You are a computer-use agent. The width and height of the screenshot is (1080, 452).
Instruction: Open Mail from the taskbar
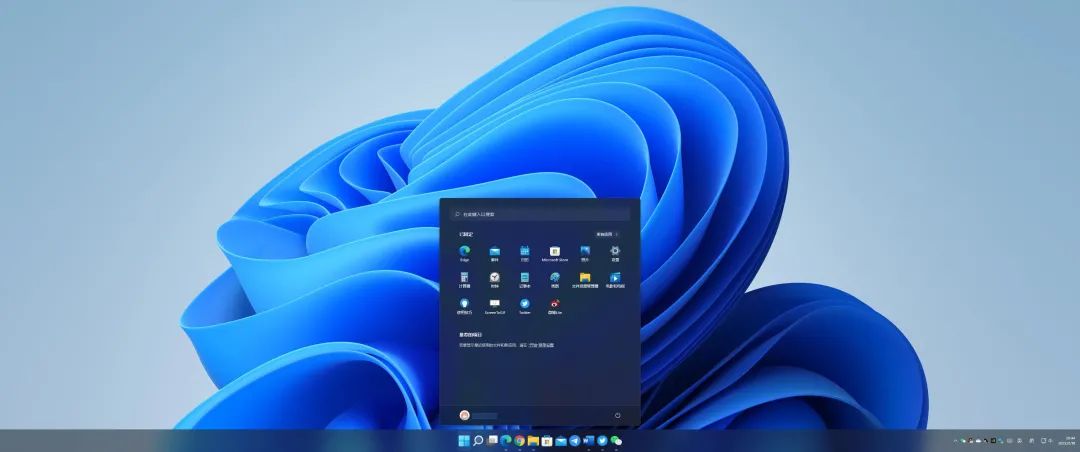click(x=561, y=440)
